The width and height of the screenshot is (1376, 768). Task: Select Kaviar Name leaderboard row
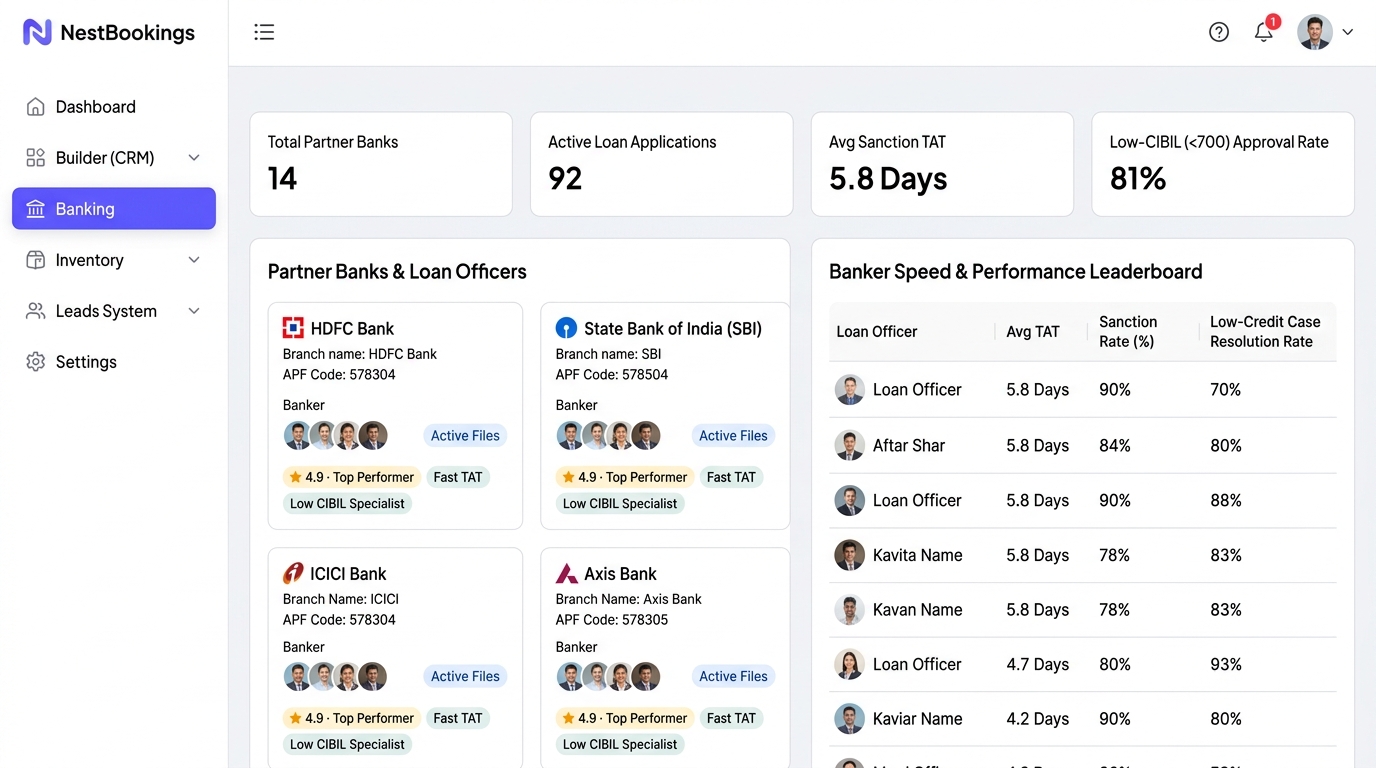[1083, 719]
